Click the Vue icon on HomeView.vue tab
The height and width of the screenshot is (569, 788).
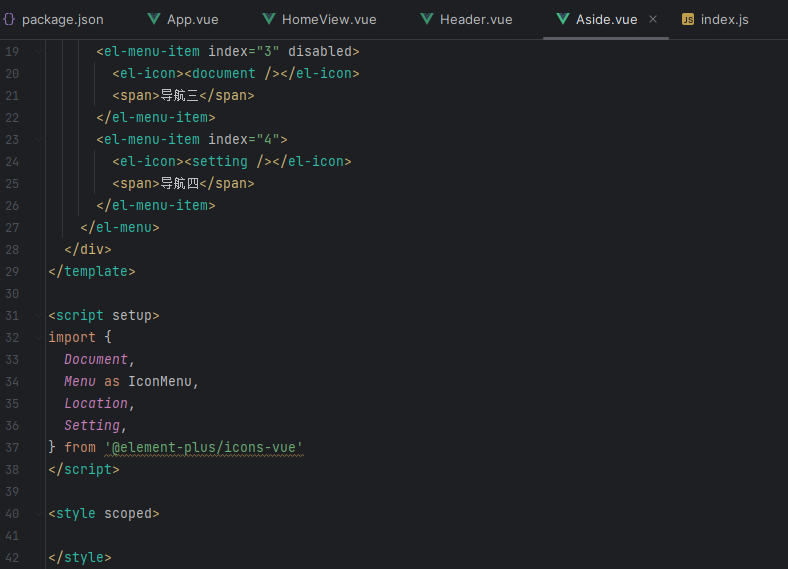tap(269, 20)
